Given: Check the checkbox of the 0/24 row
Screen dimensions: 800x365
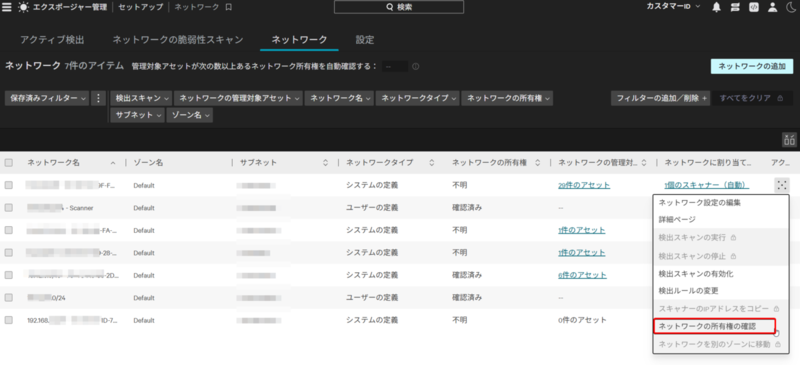Looking at the screenshot, I should coord(9,298).
